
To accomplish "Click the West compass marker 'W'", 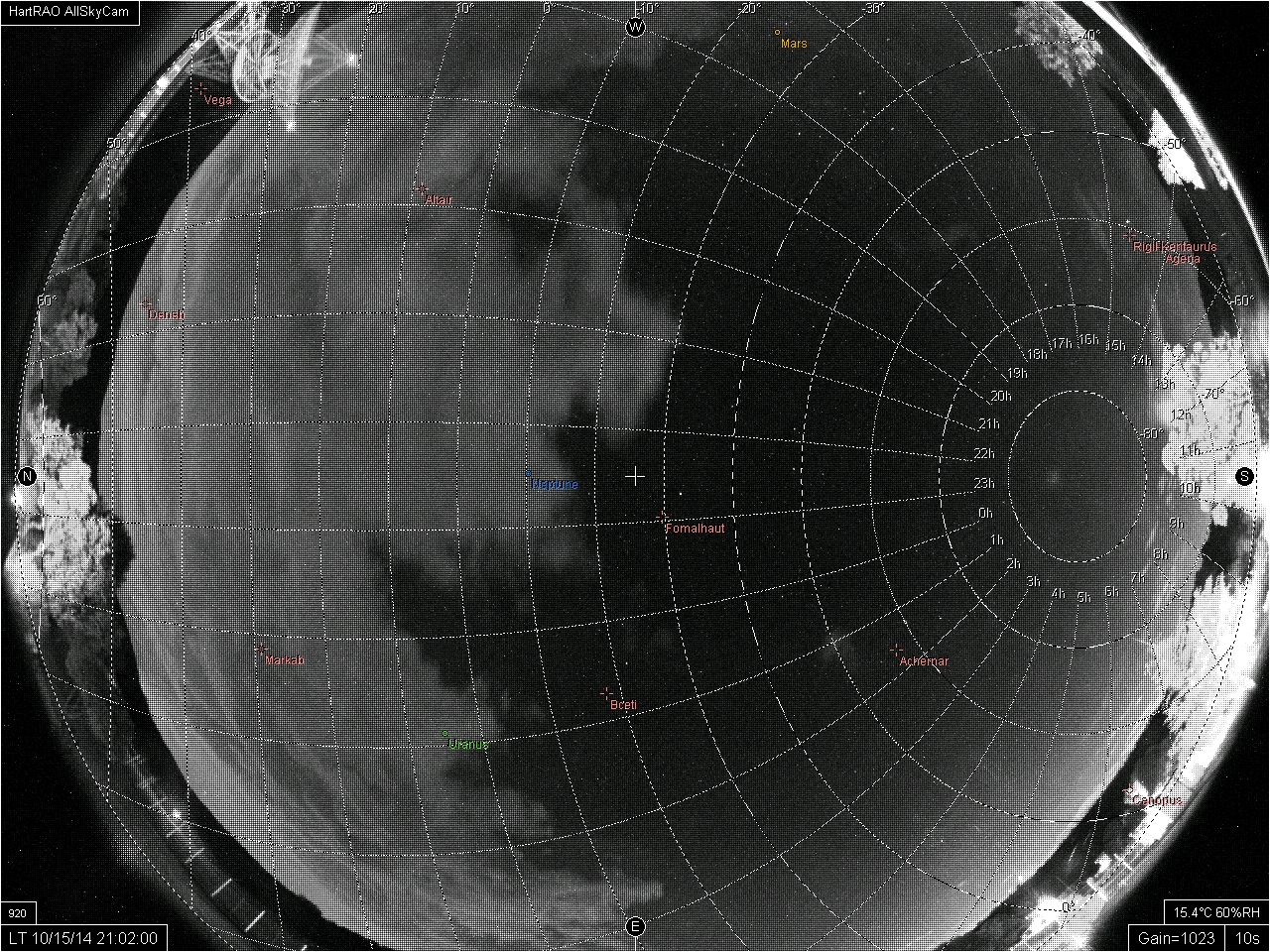I will pyautogui.click(x=636, y=27).
